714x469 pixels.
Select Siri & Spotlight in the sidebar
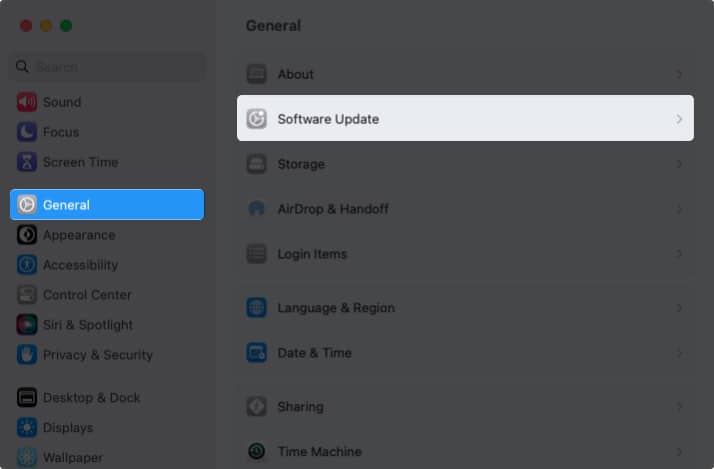(x=107, y=325)
